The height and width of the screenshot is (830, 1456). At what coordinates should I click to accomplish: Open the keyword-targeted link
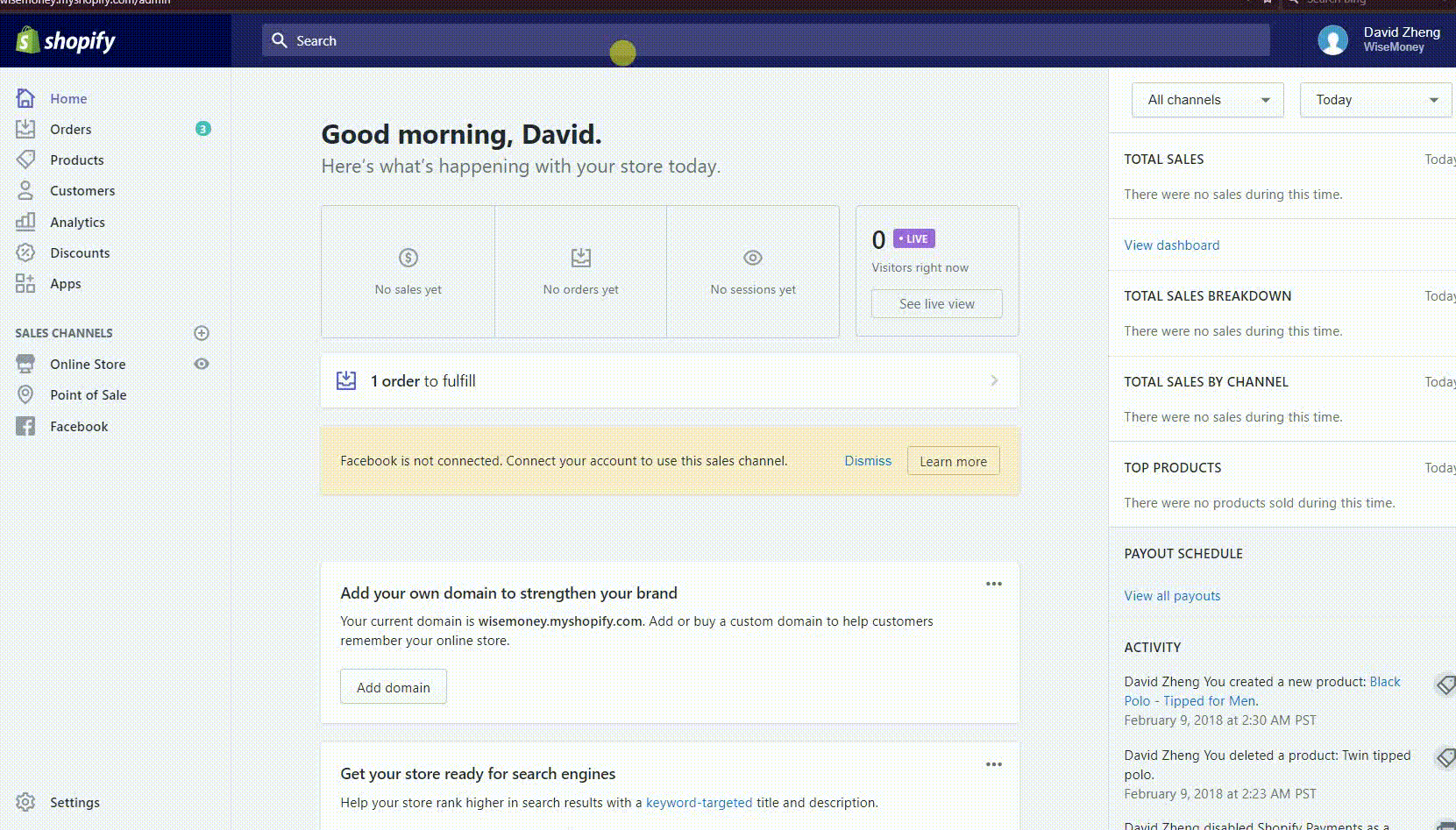(x=699, y=802)
